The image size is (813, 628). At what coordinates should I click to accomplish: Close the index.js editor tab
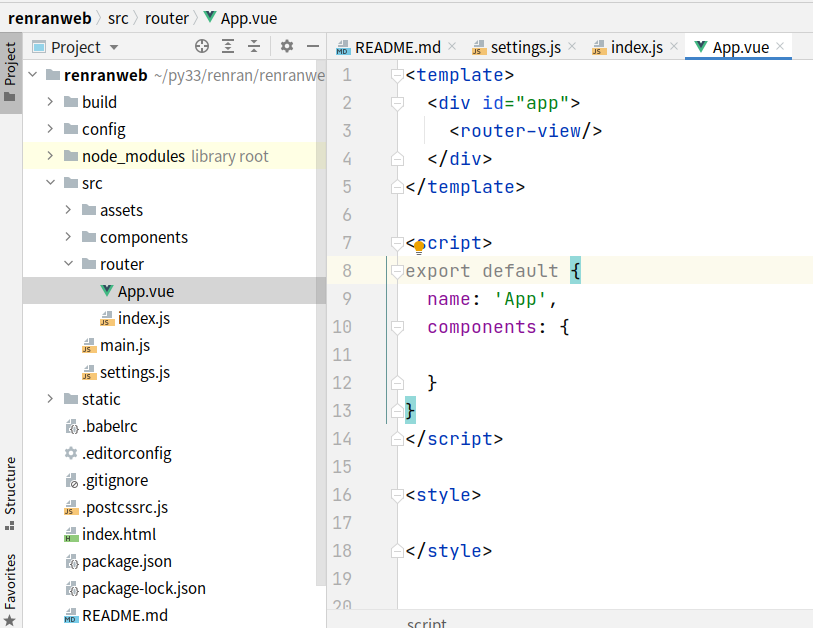674,46
